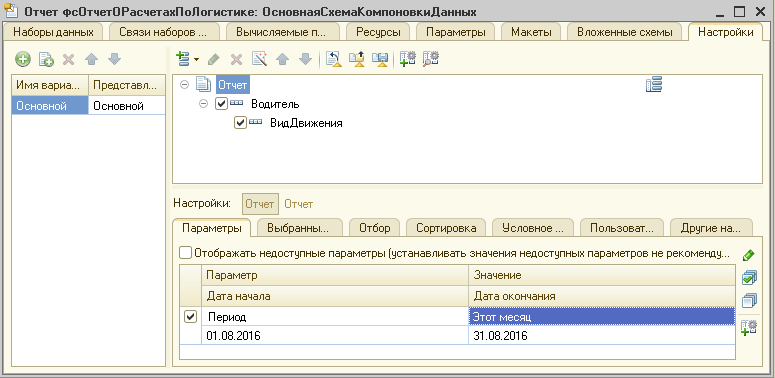Click the start date 01.08.2016 cell

(335, 336)
